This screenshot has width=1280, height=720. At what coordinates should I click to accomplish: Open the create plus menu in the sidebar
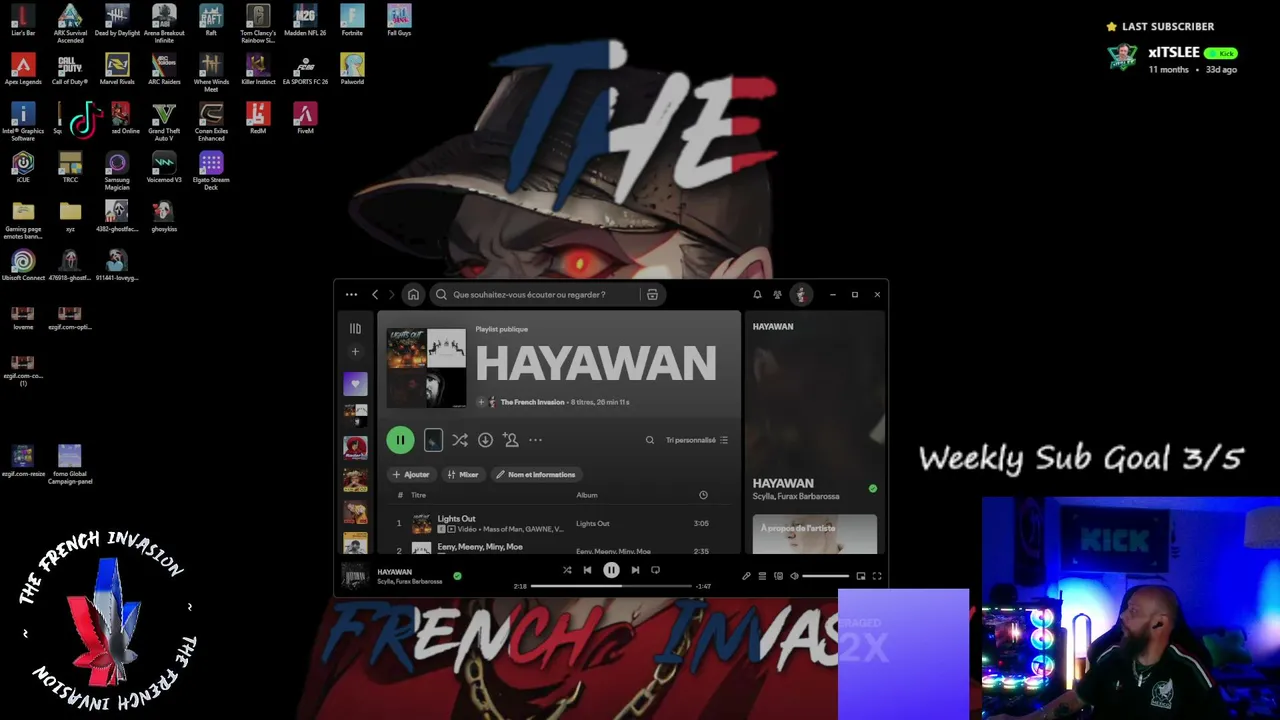pyautogui.click(x=355, y=352)
